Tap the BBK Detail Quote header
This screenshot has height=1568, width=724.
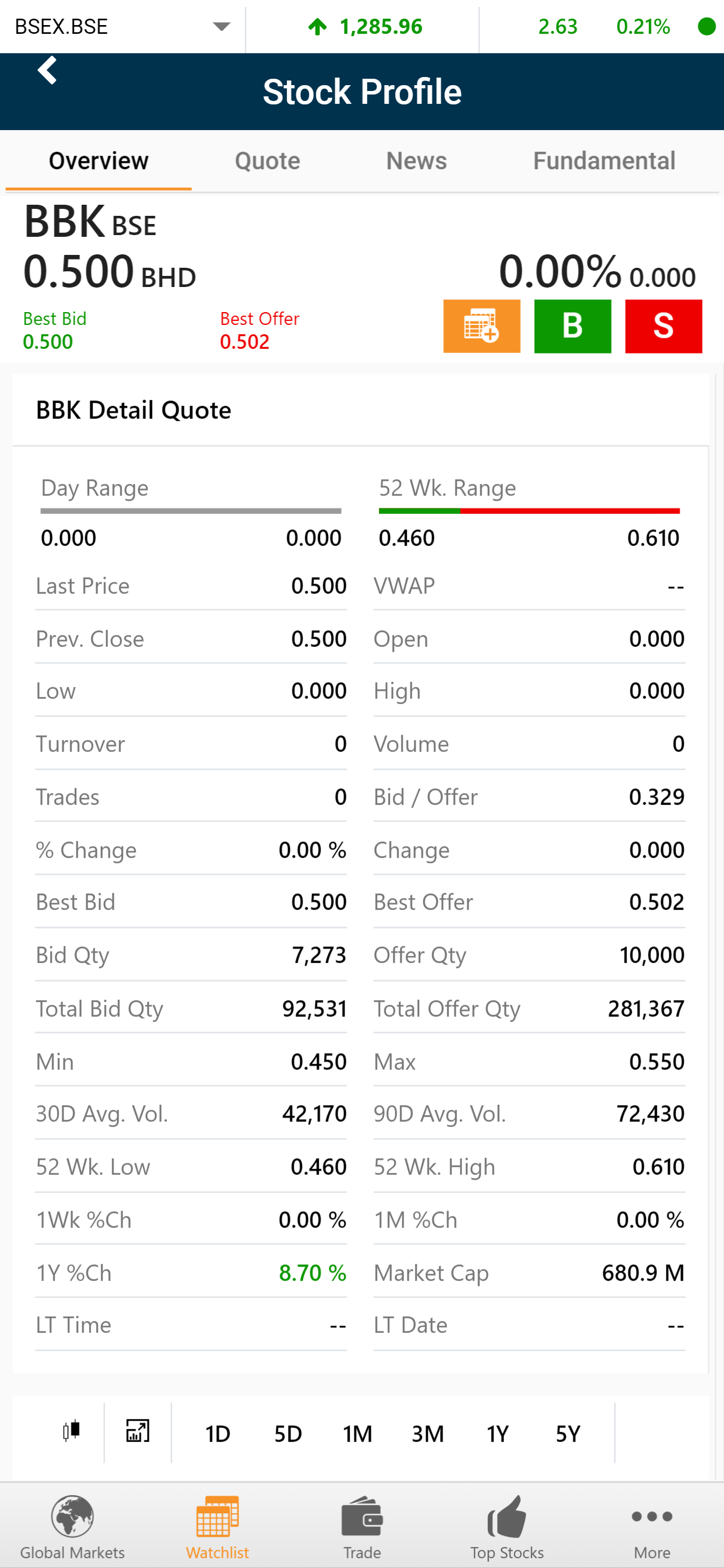134,410
